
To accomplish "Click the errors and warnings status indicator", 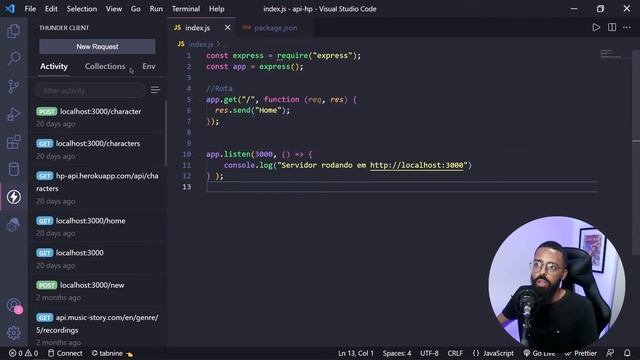I will pyautogui.click(x=23, y=353).
